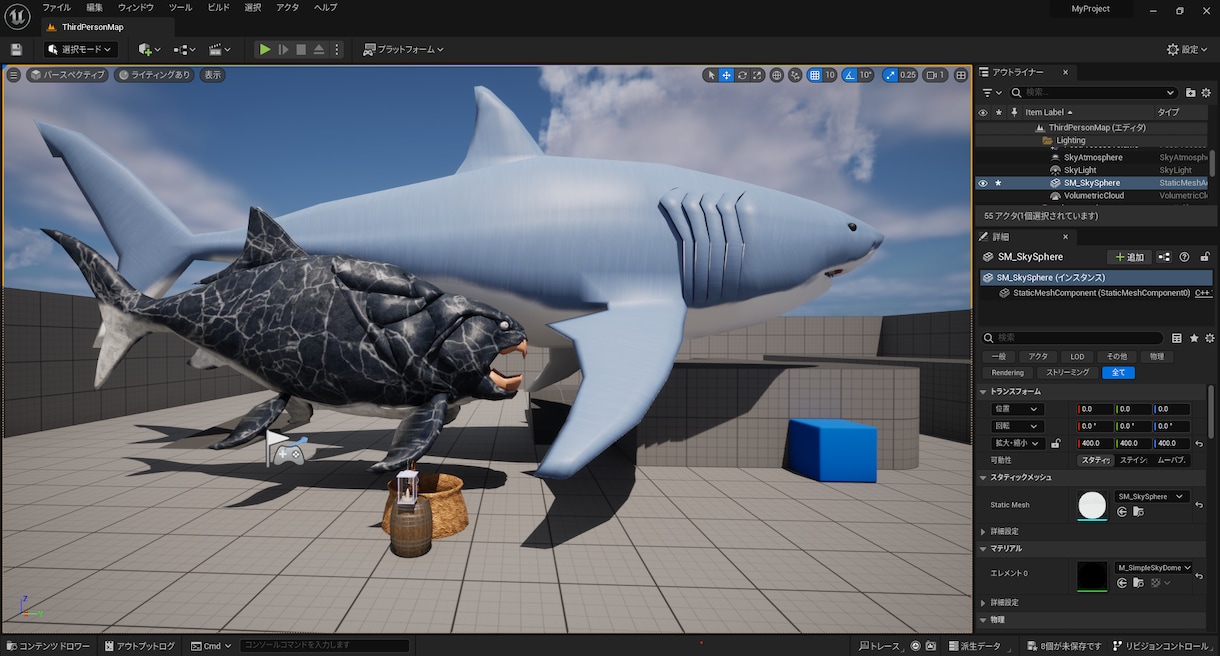Click the 追加 add component button
Image resolution: width=1220 pixels, height=656 pixels.
tap(1130, 257)
